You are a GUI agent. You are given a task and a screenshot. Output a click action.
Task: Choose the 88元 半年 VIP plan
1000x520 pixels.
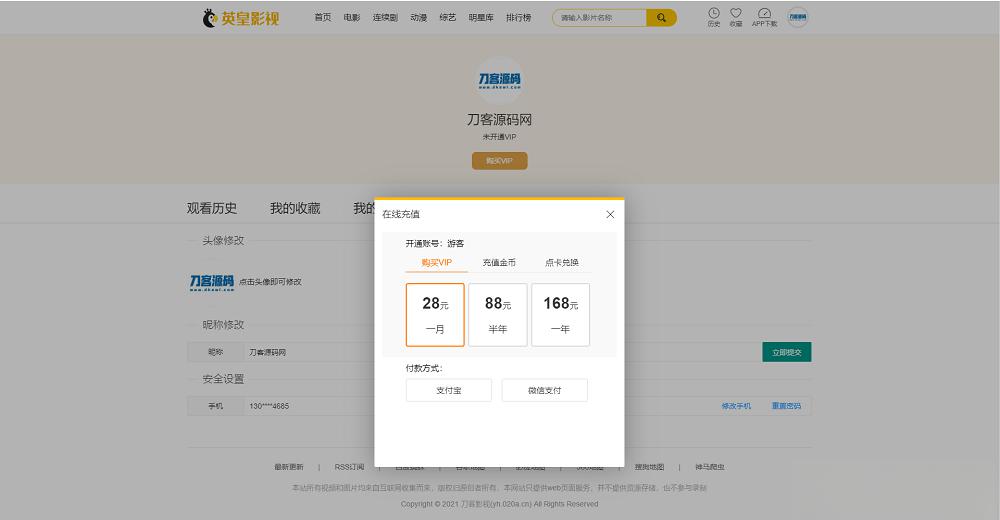pos(497,315)
